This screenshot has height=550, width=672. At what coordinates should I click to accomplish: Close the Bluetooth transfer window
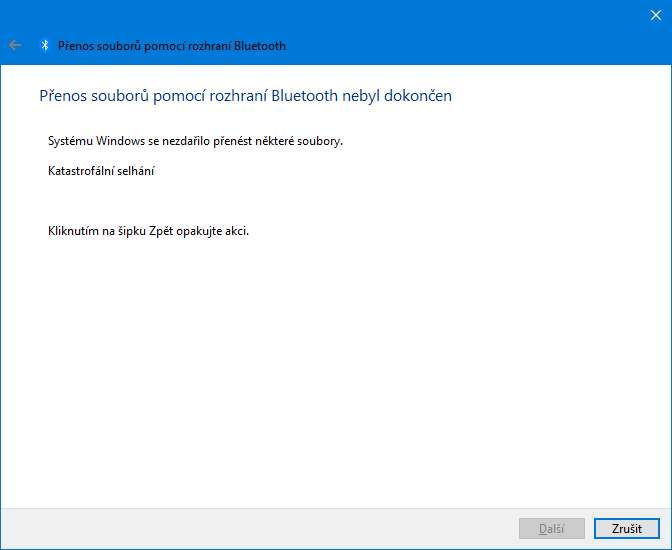(656, 15)
